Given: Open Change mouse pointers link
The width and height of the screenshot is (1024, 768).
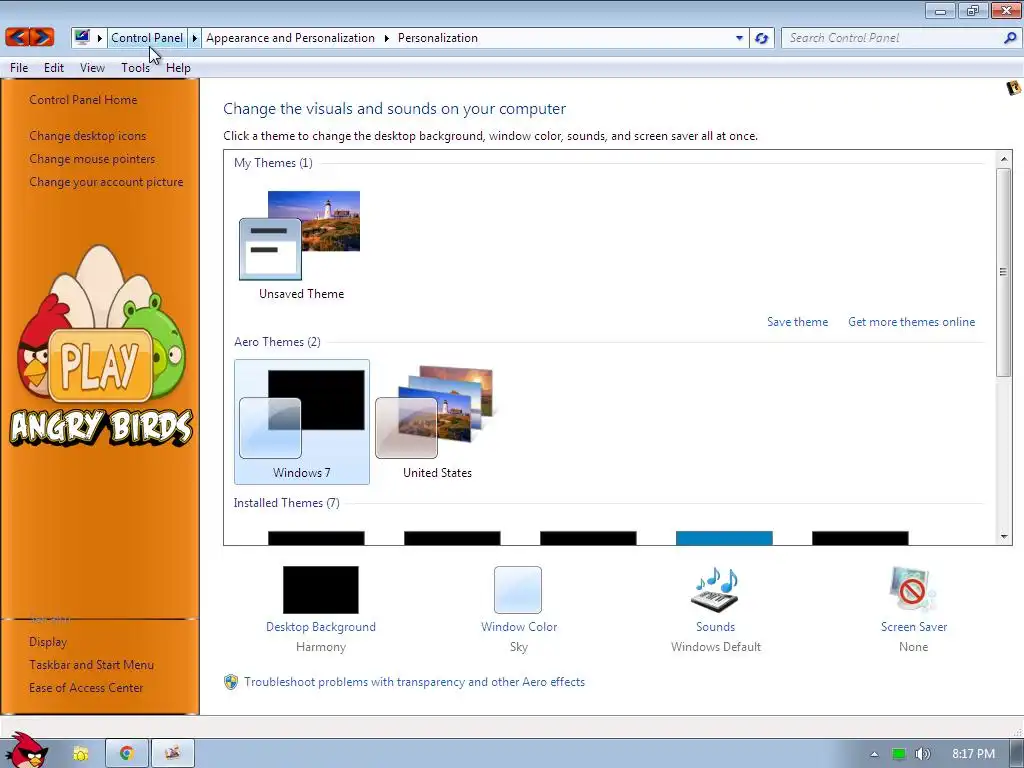Looking at the screenshot, I should coord(92,159).
